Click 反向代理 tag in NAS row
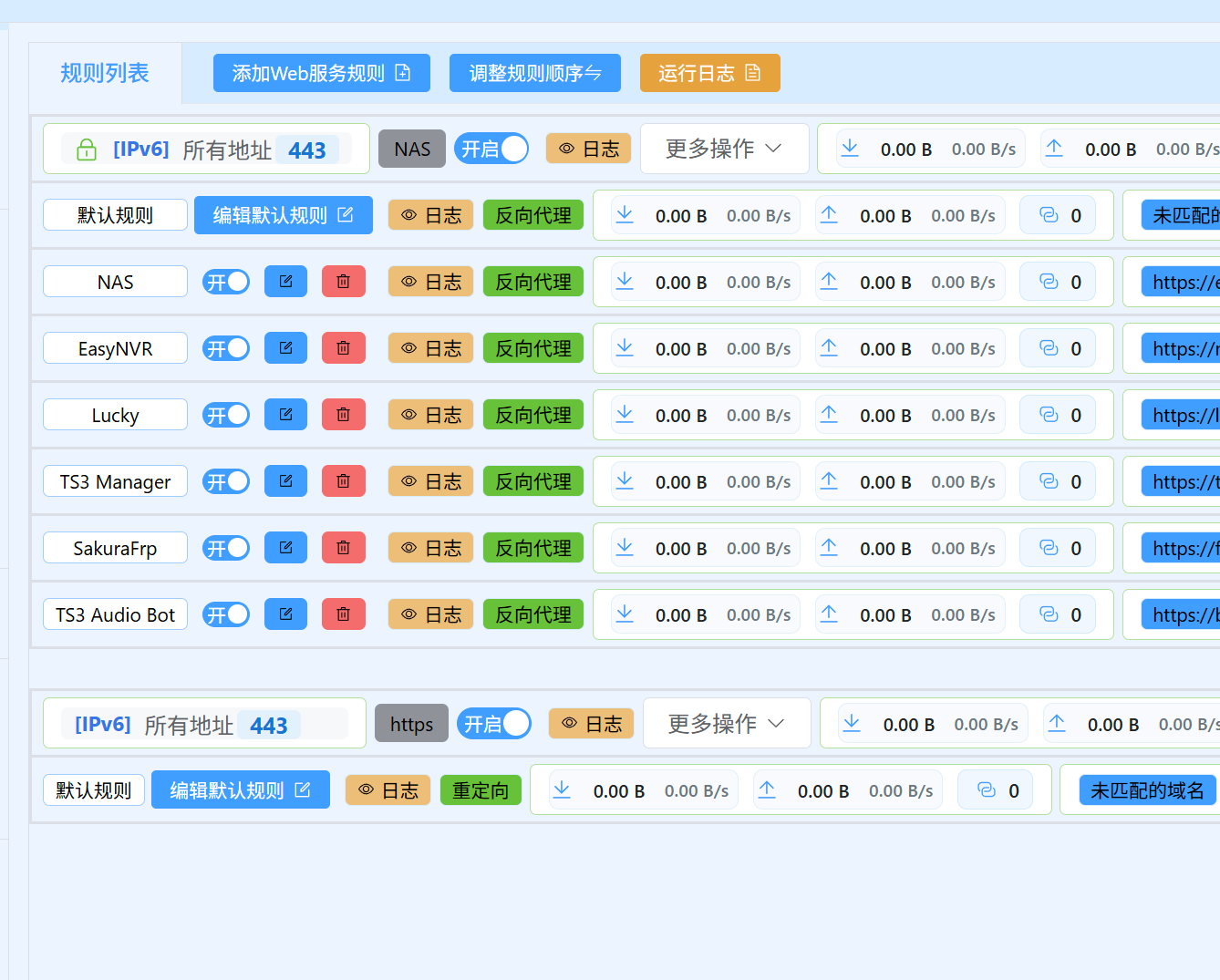This screenshot has height=980, width=1220. click(533, 282)
